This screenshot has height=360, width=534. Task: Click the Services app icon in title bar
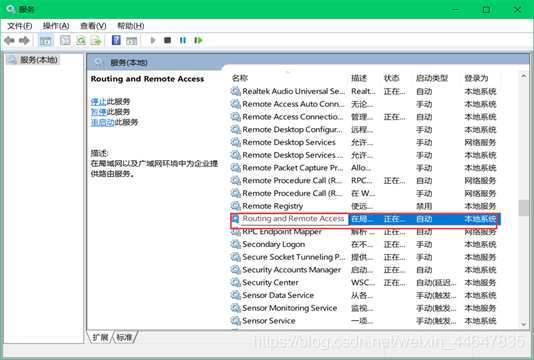(x=11, y=9)
